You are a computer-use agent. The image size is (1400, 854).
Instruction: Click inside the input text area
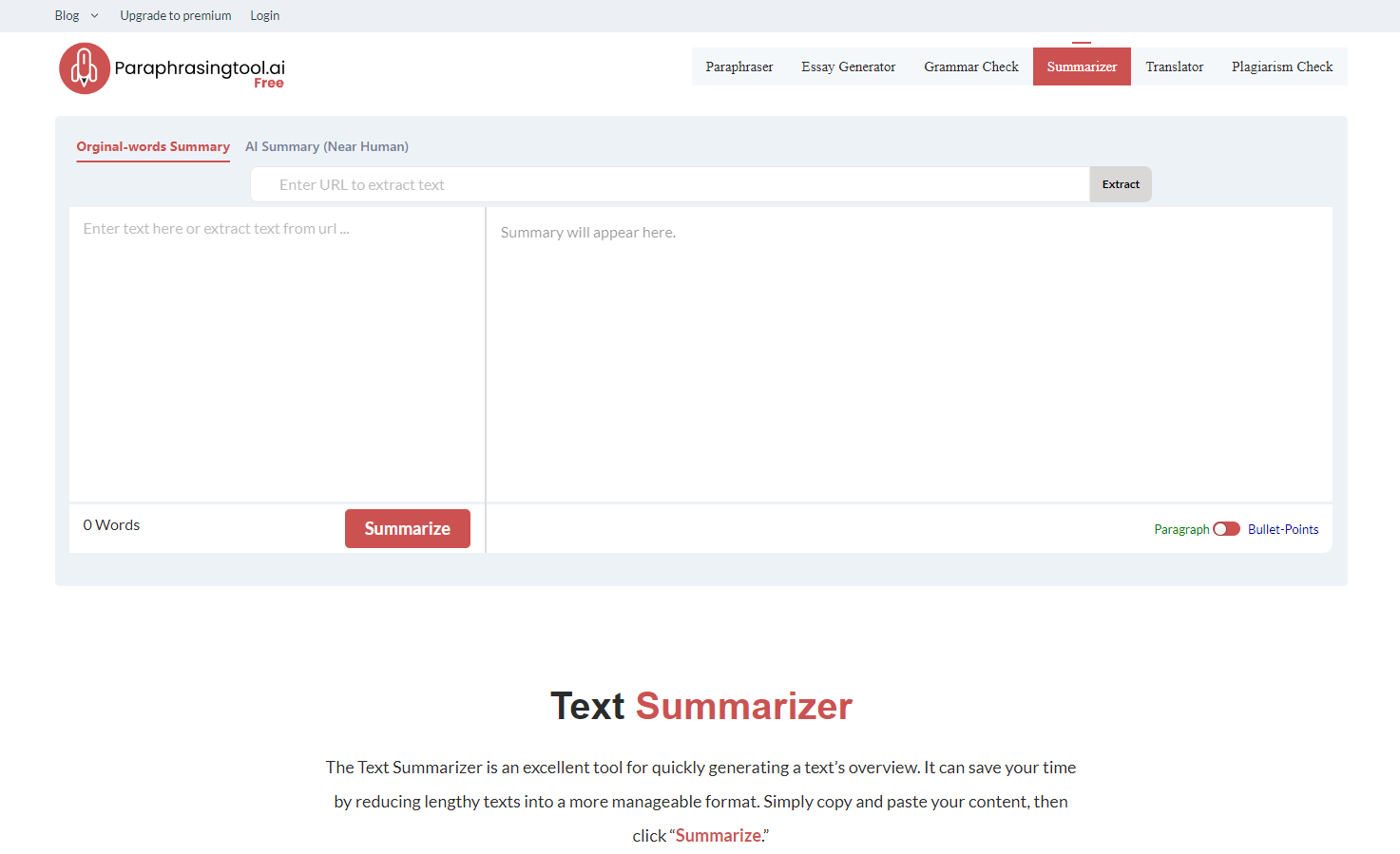tap(277, 354)
